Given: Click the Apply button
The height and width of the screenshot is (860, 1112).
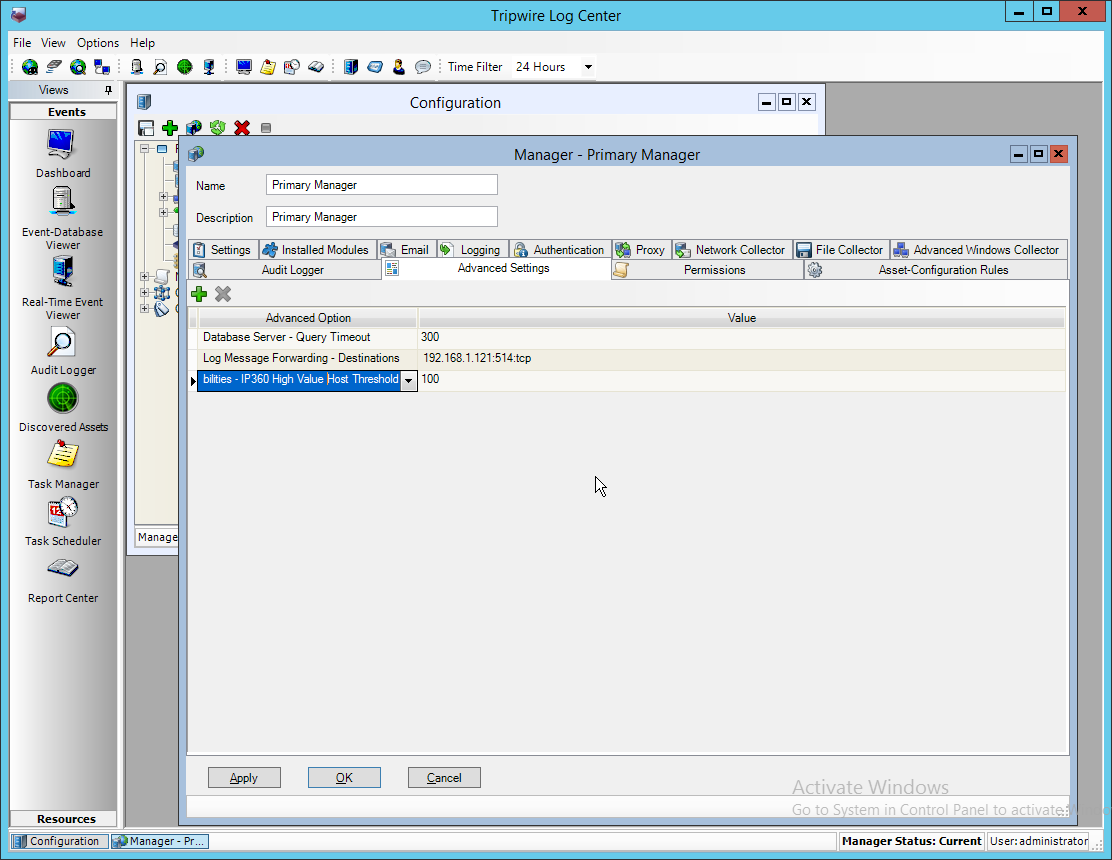Looking at the screenshot, I should (x=244, y=778).
